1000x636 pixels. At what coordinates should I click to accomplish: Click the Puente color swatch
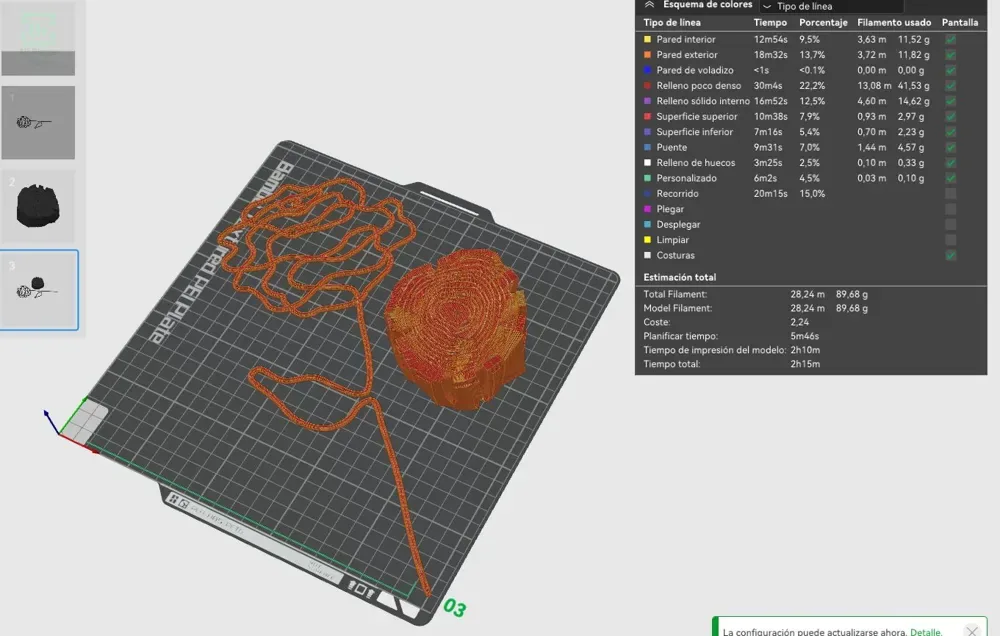[x=647, y=147]
